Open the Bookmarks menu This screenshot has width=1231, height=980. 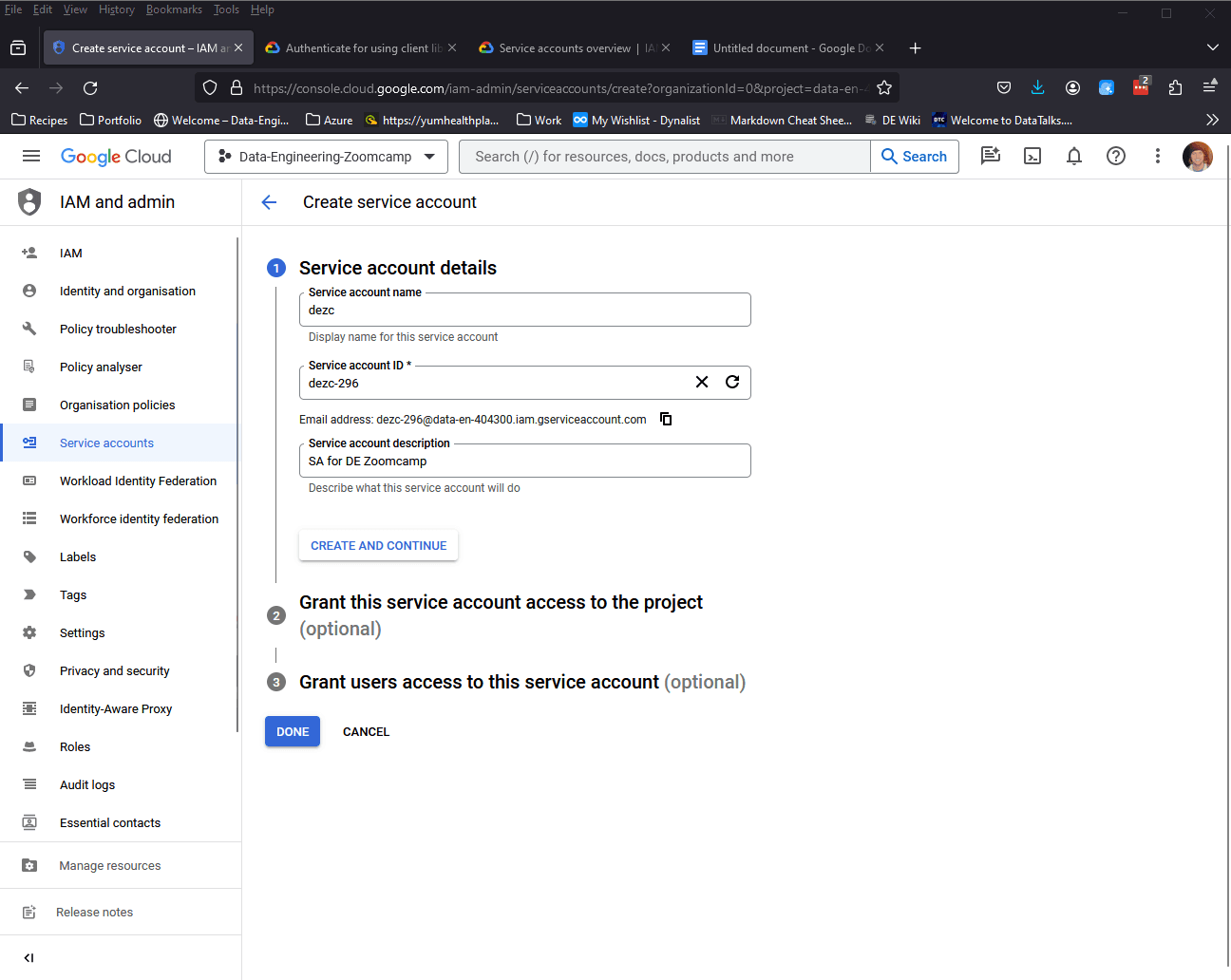174,9
